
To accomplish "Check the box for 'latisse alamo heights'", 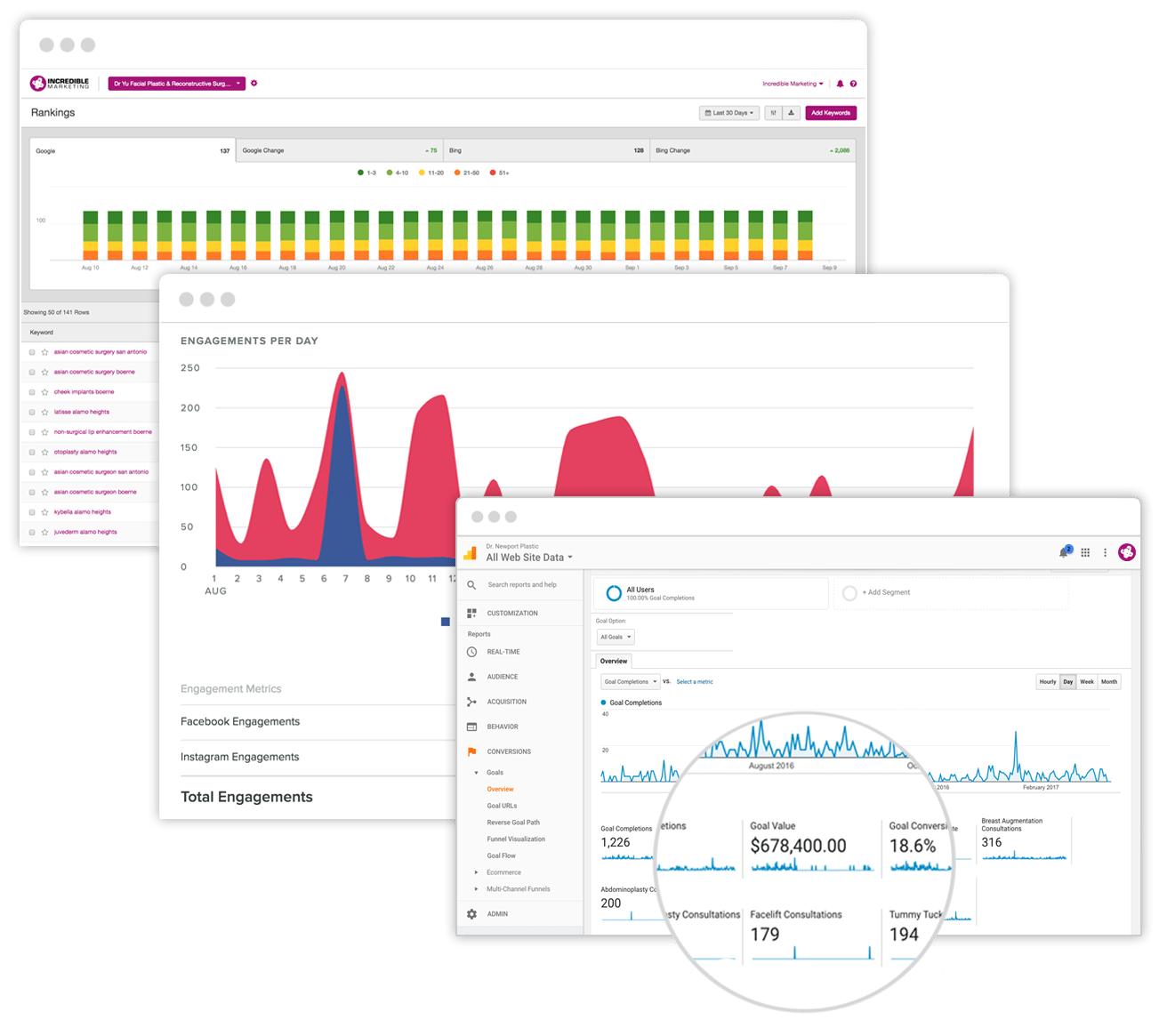I will [x=32, y=412].
